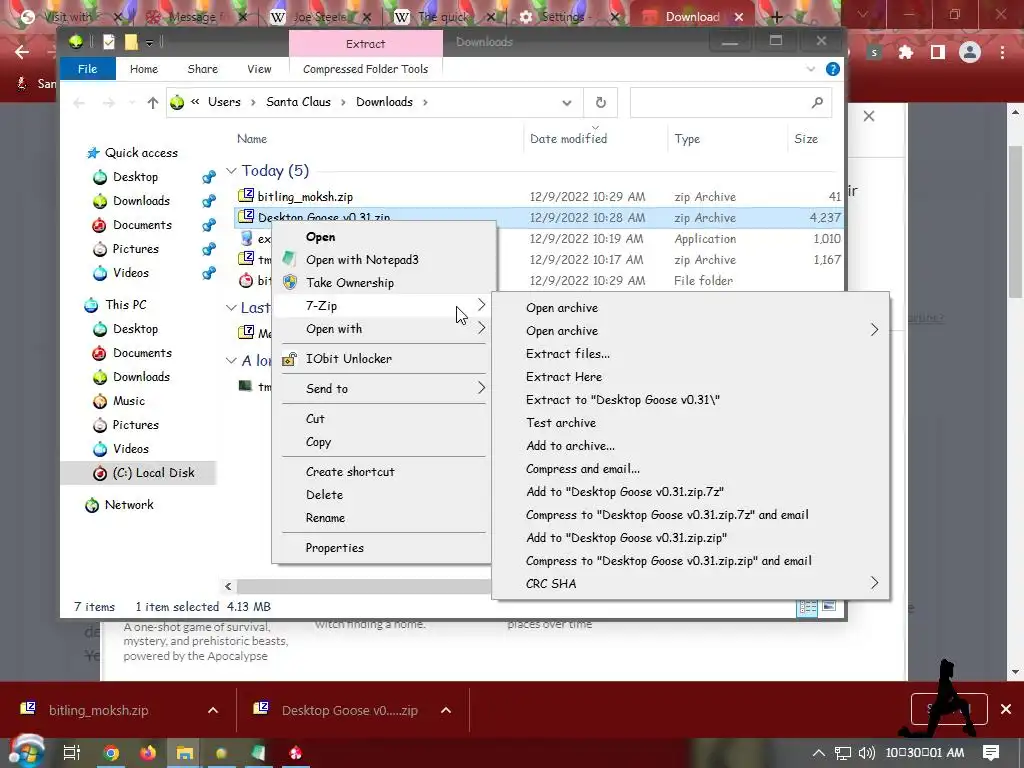Sort by the Type column header
This screenshot has width=1024, height=768.
click(687, 138)
